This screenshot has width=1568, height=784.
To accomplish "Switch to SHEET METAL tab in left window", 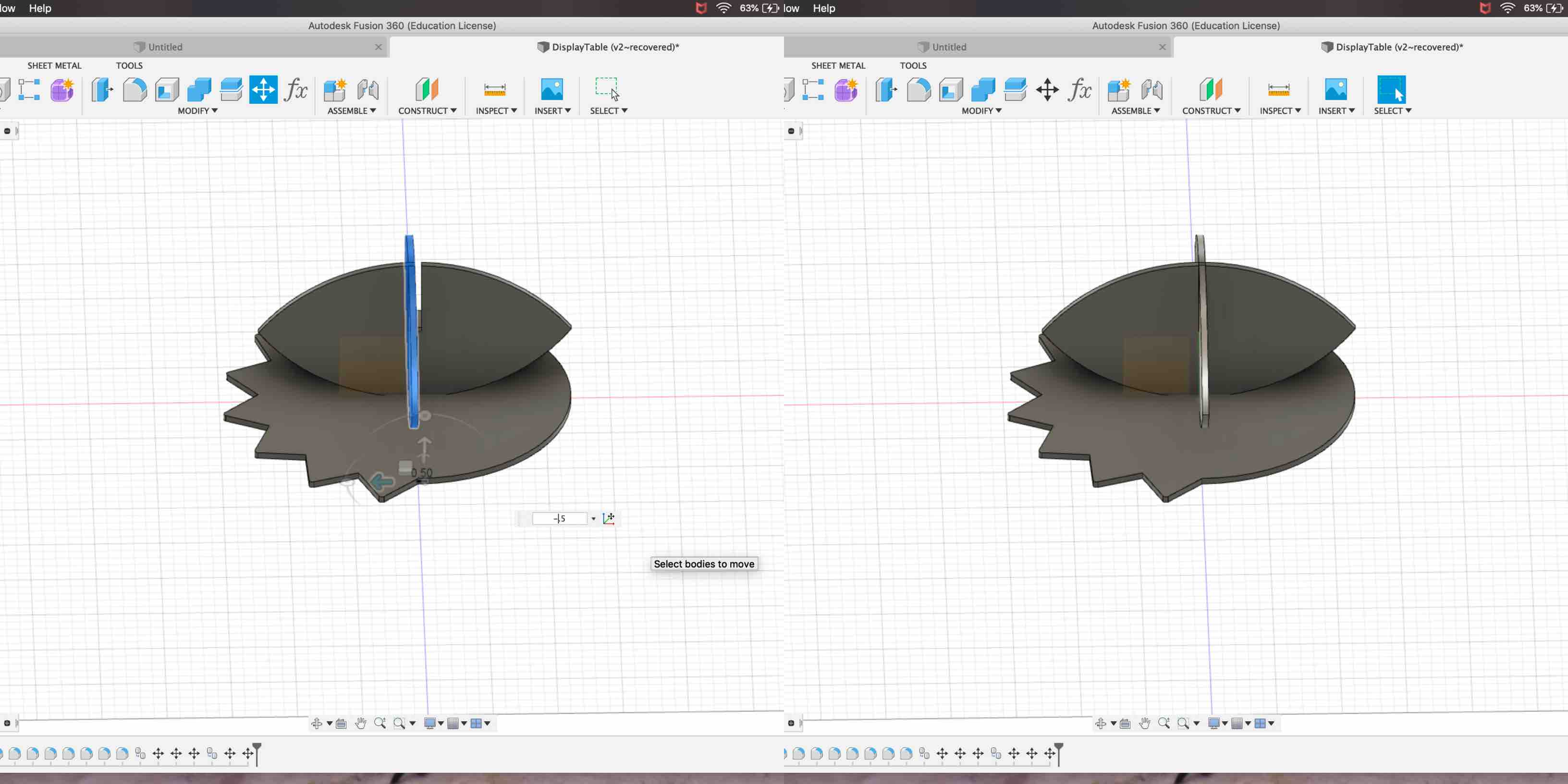I will (54, 65).
